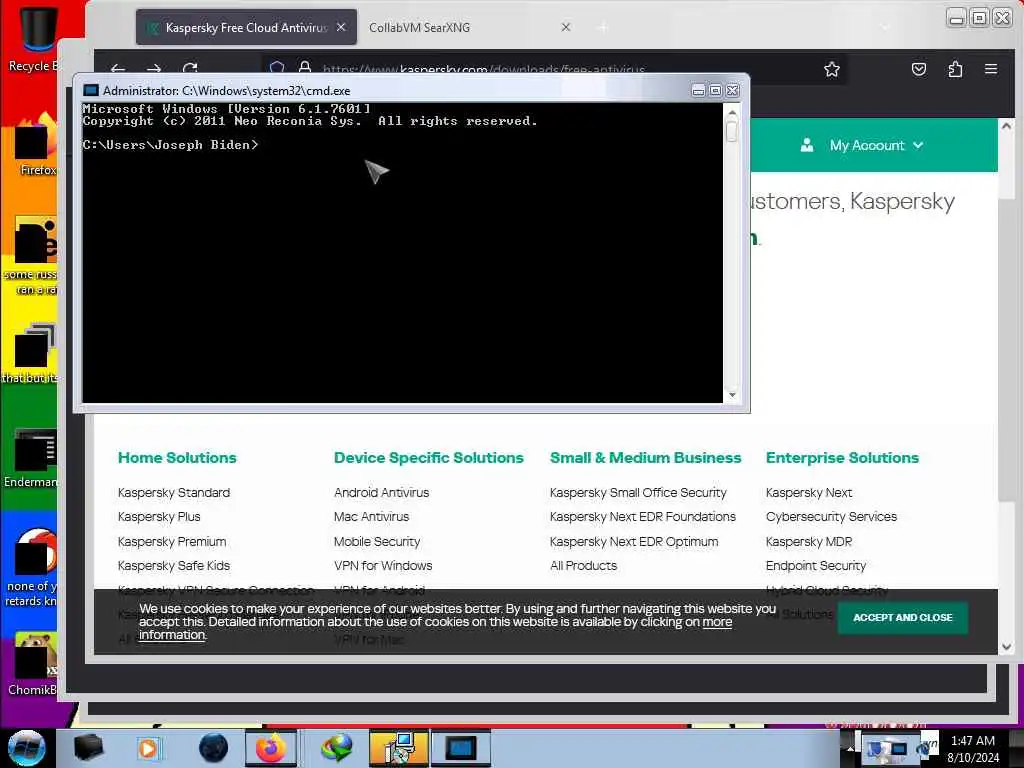Screen dimensions: 1024x768
Task: Open Kaspersky Next EDR Optimum link
Action: tap(633, 541)
